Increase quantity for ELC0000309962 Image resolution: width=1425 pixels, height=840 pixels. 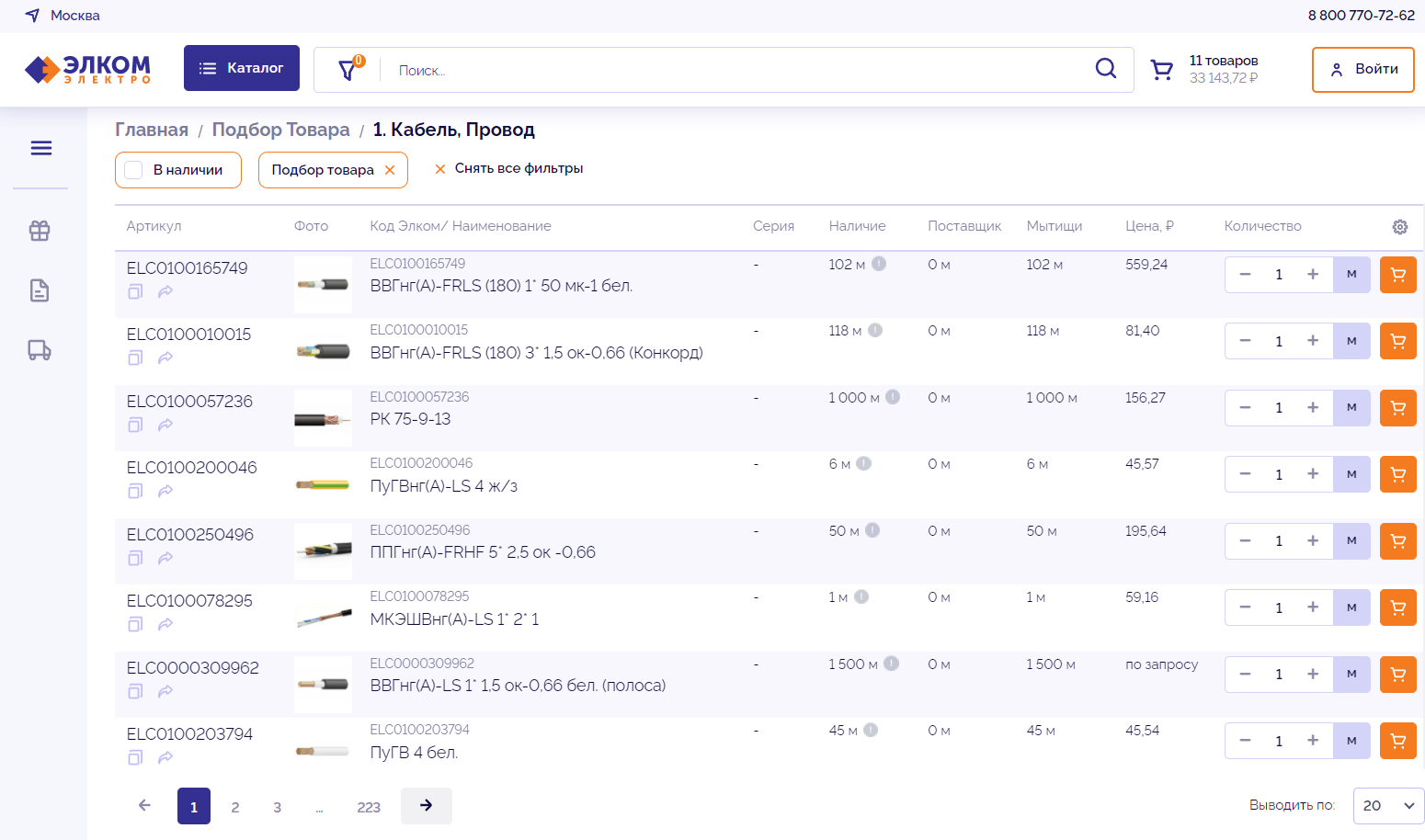pos(1313,675)
